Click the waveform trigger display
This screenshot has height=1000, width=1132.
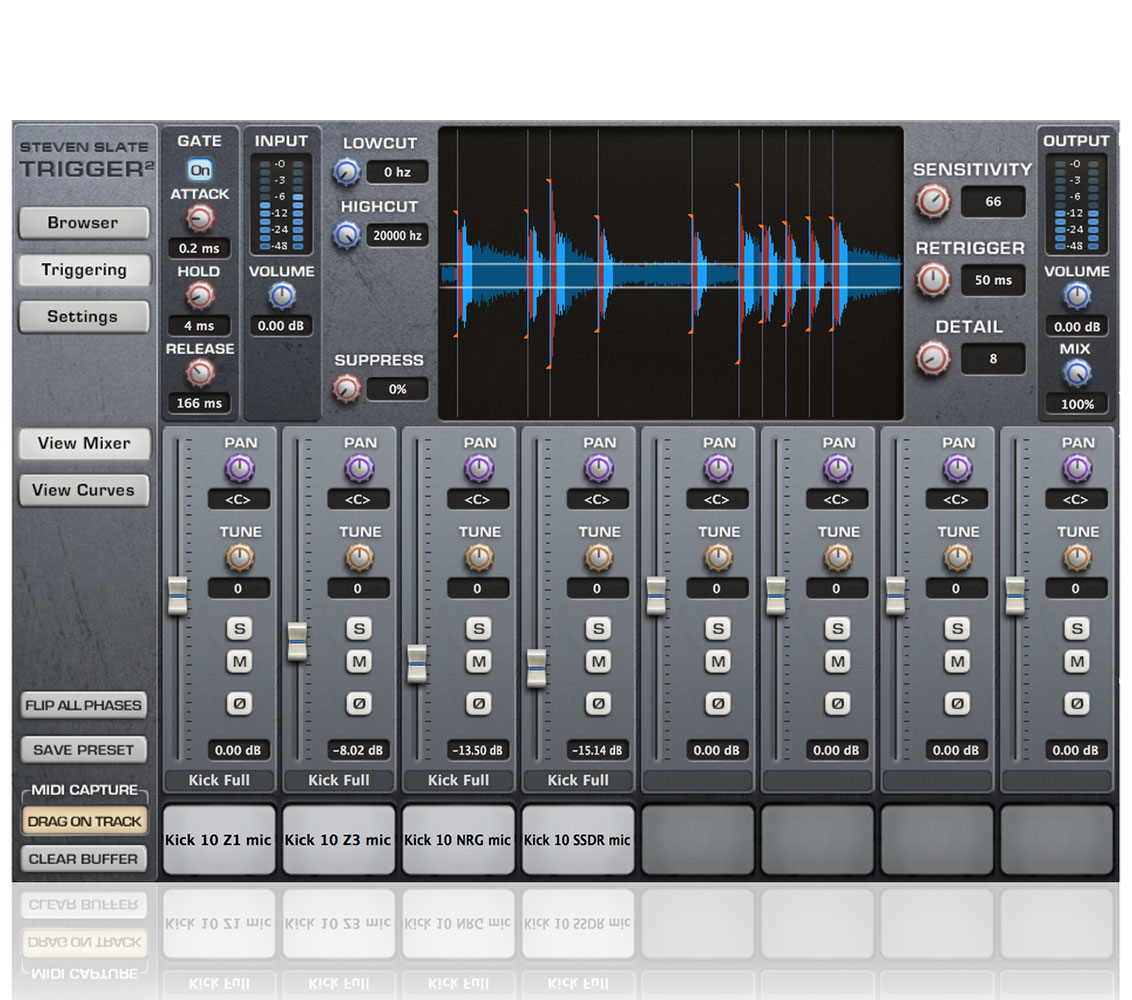671,273
